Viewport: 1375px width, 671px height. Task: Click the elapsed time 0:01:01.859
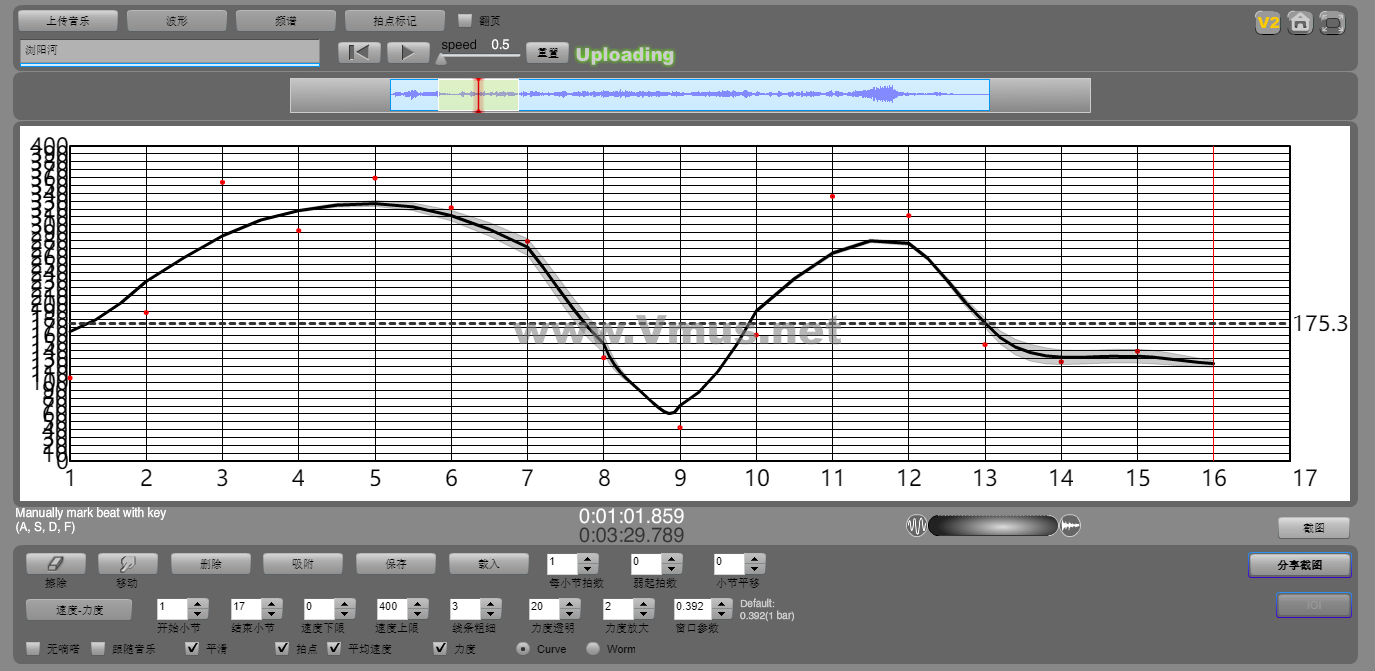[631, 516]
